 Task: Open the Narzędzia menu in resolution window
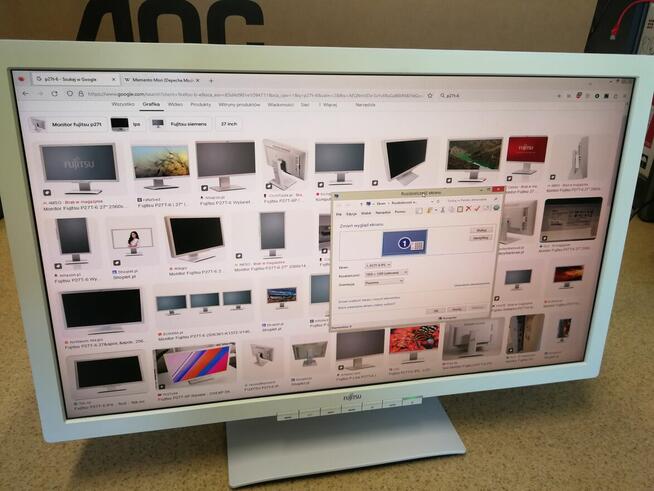[383, 212]
